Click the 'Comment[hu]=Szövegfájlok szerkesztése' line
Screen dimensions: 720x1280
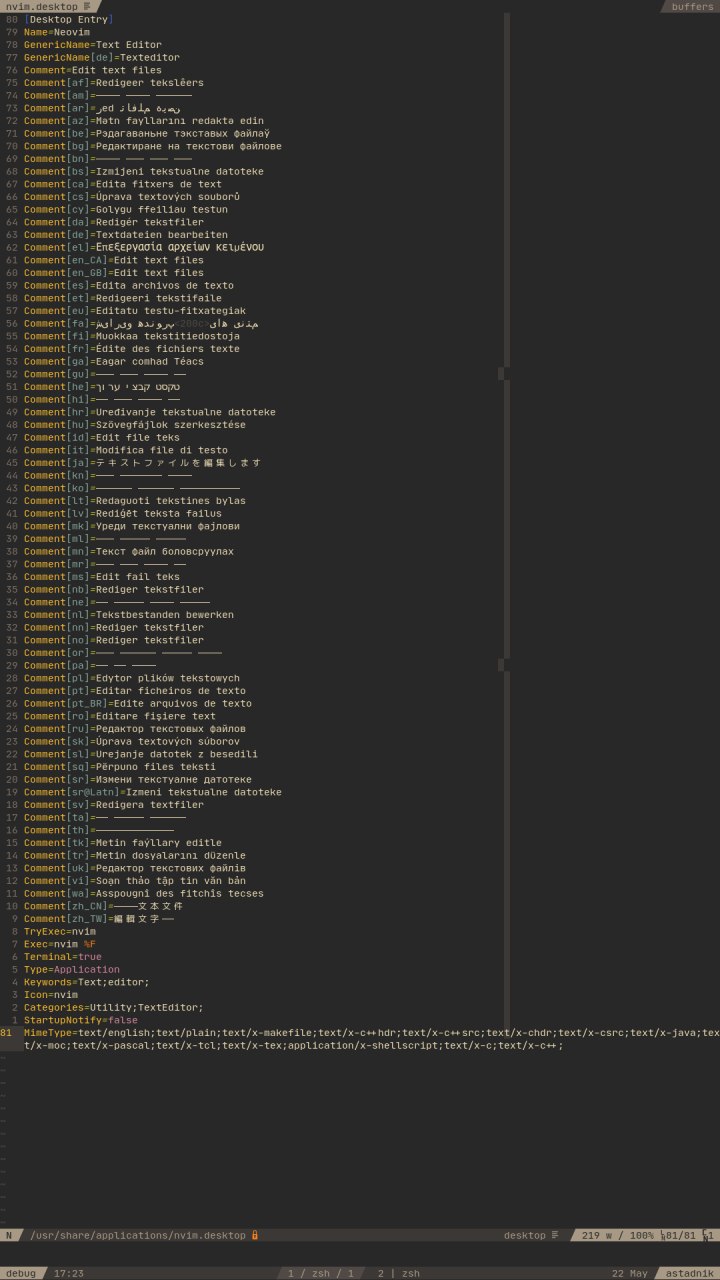point(135,425)
